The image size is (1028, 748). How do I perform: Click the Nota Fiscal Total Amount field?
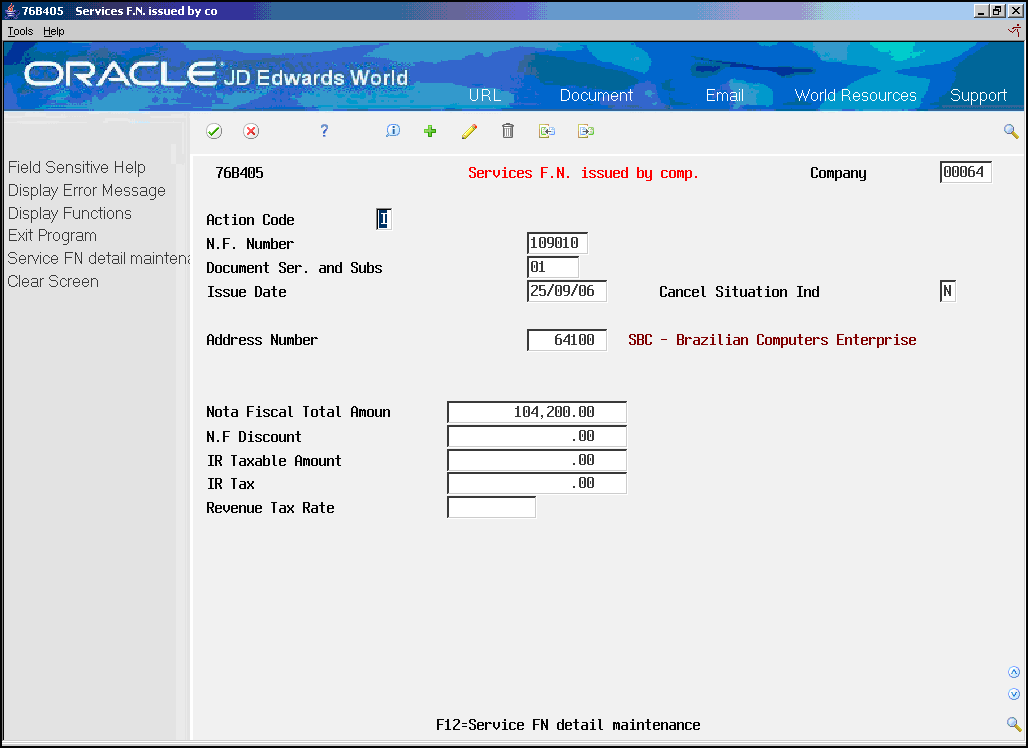coord(537,412)
